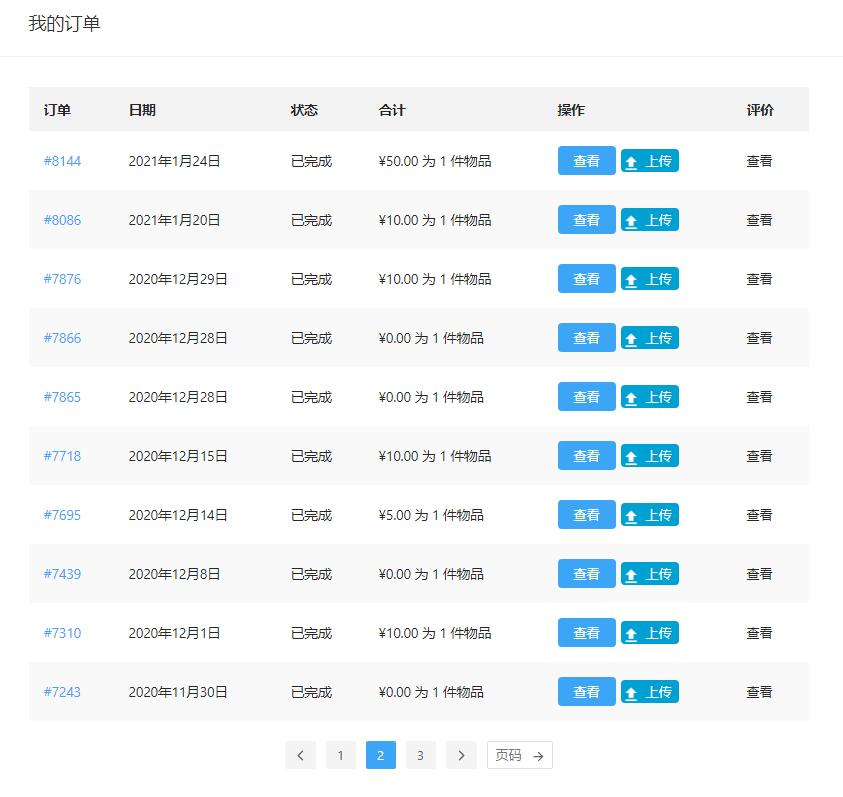843x797 pixels.
Task: Select the date 2021年1月24日
Action: coord(175,161)
